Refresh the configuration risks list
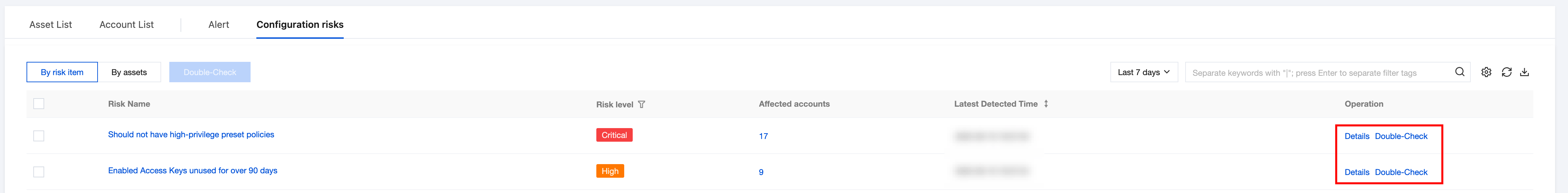The image size is (1568, 193). point(1506,72)
